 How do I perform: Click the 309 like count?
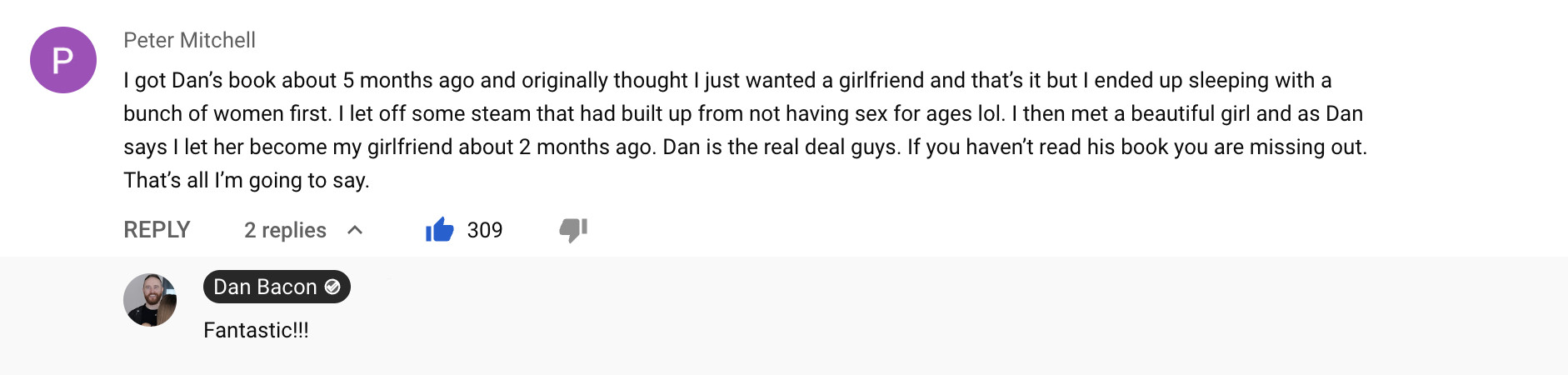click(x=484, y=230)
